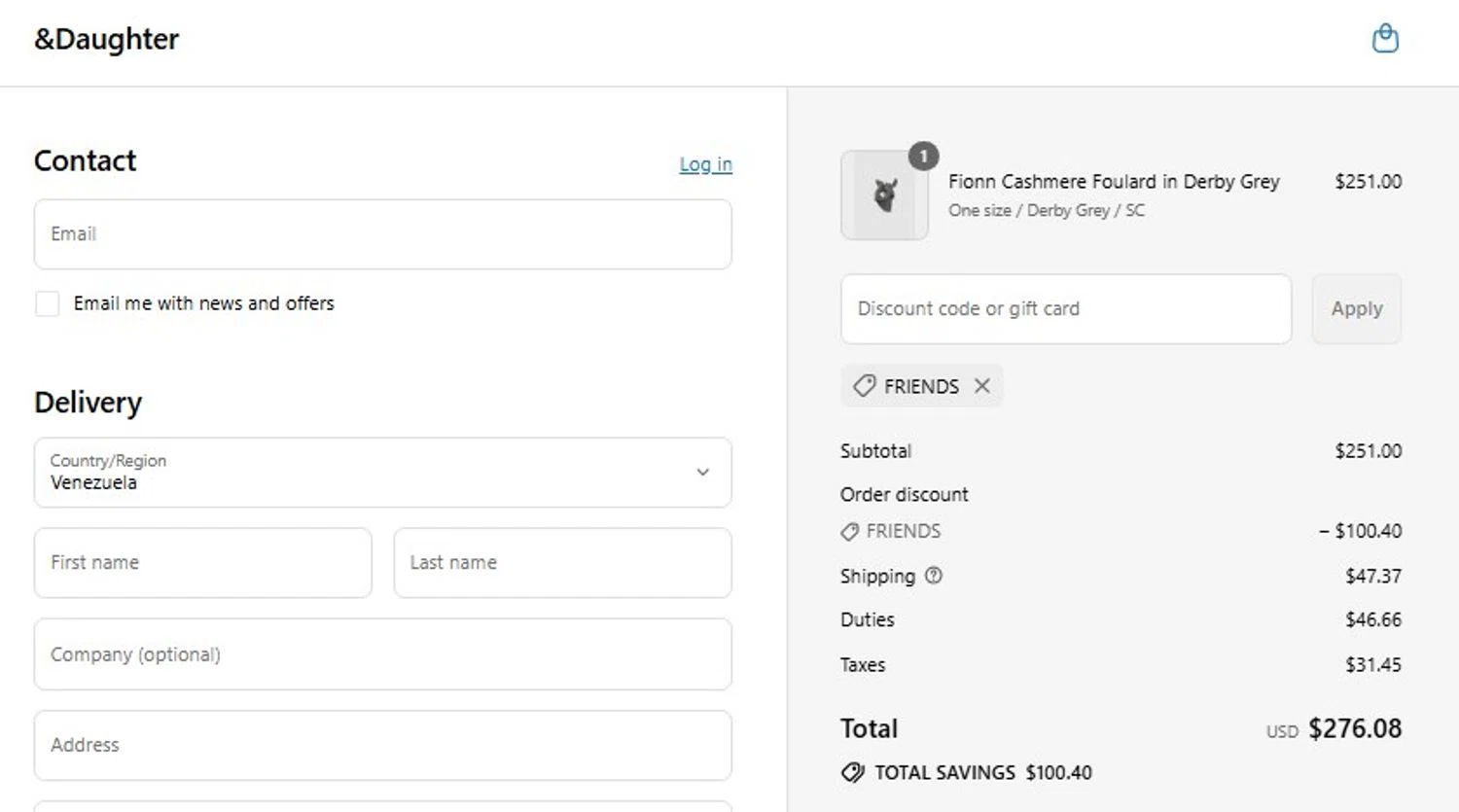Image resolution: width=1459 pixels, height=812 pixels.
Task: Click the Email me with news and offers label
Action: coord(204,303)
